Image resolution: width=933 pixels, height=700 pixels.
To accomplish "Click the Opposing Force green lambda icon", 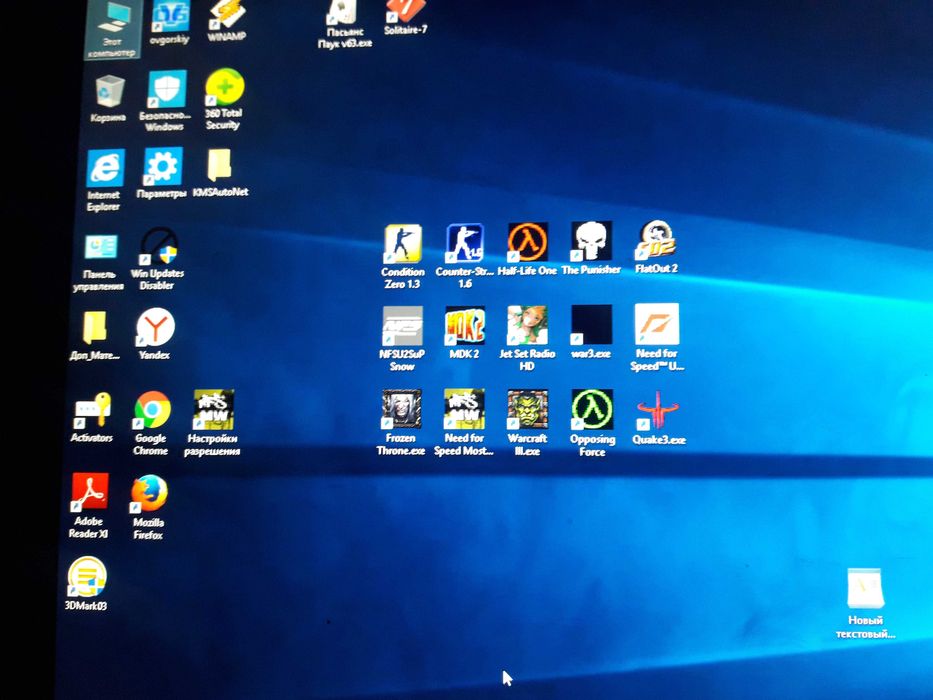I will (592, 410).
